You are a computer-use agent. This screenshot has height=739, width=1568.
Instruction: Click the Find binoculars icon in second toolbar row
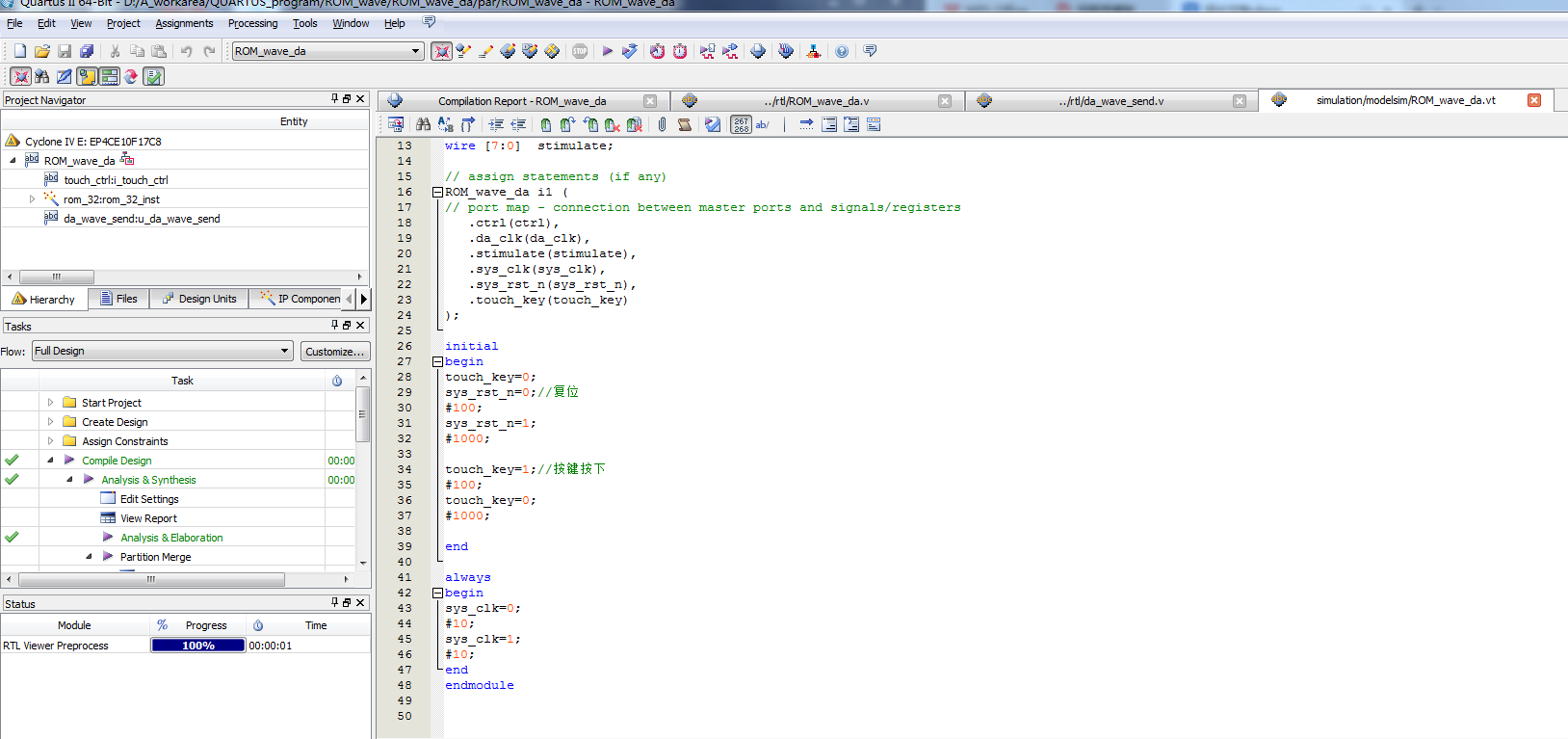pos(41,76)
